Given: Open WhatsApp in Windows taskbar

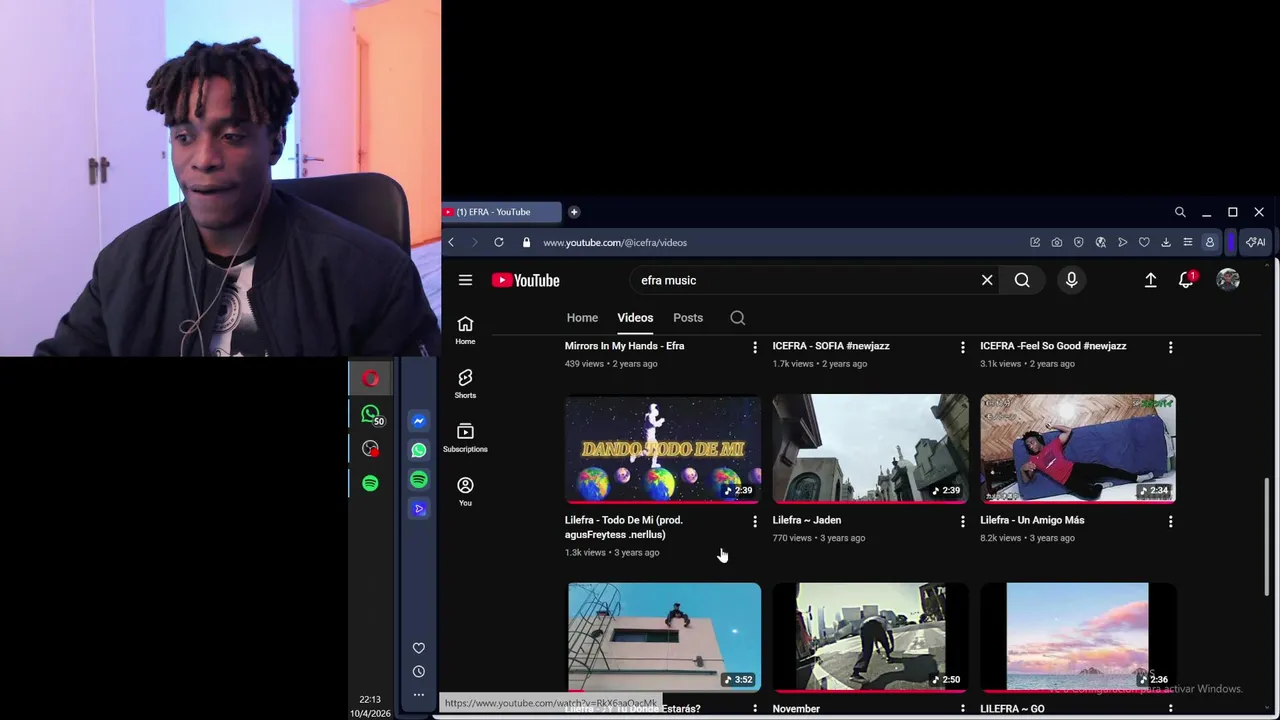Looking at the screenshot, I should click(370, 414).
